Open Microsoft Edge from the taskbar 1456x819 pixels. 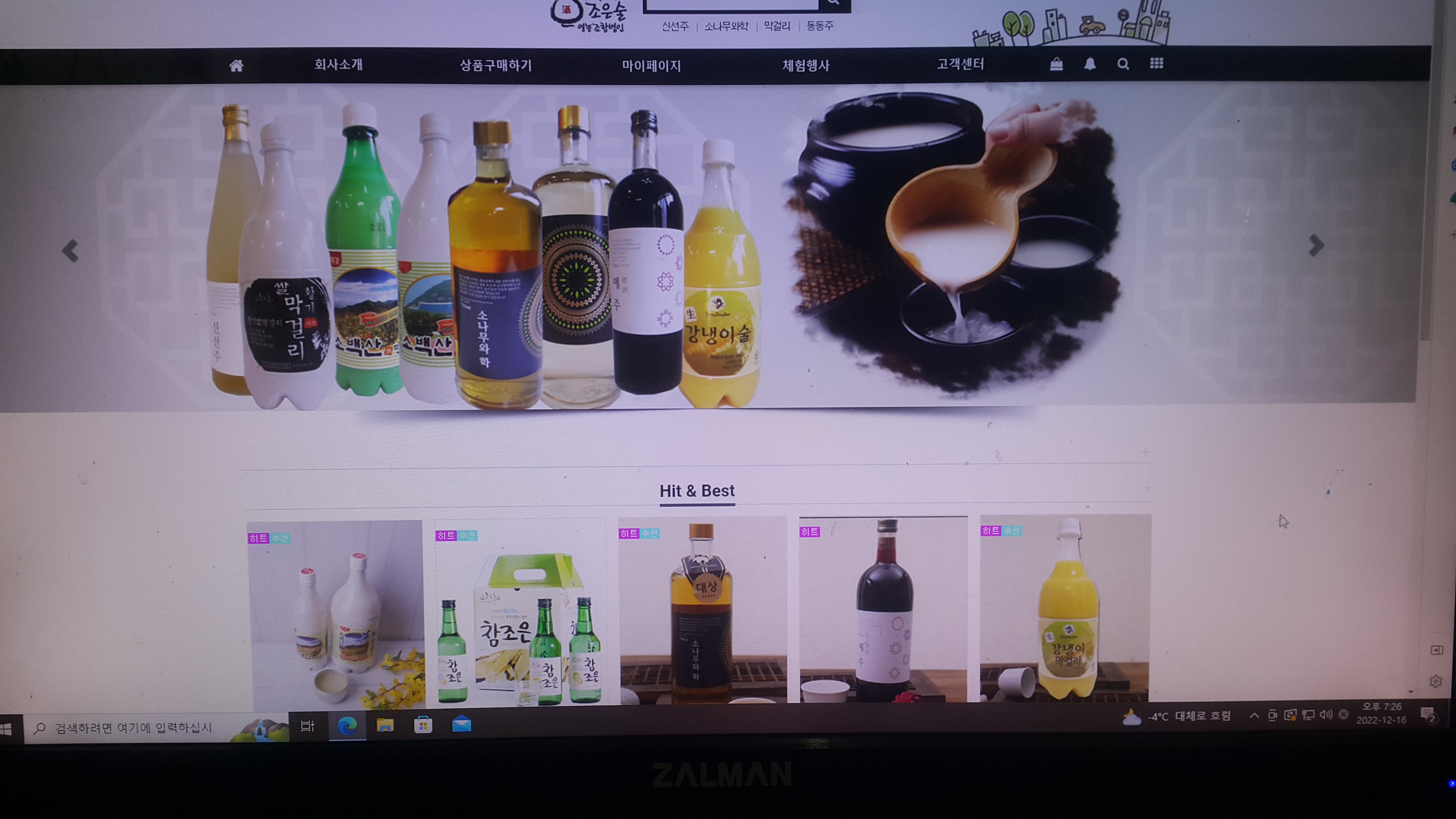coord(347,725)
